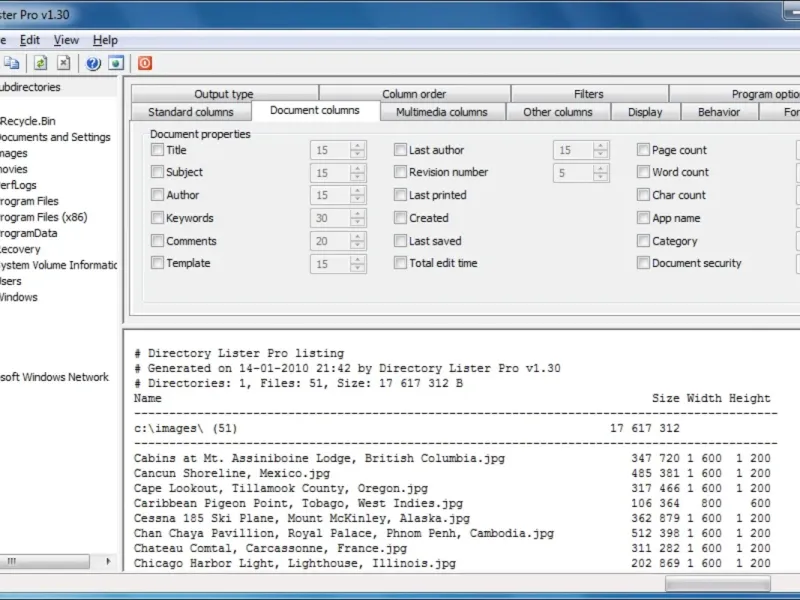
Task: Tick the Last printed checkbox
Action: pyautogui.click(x=401, y=194)
